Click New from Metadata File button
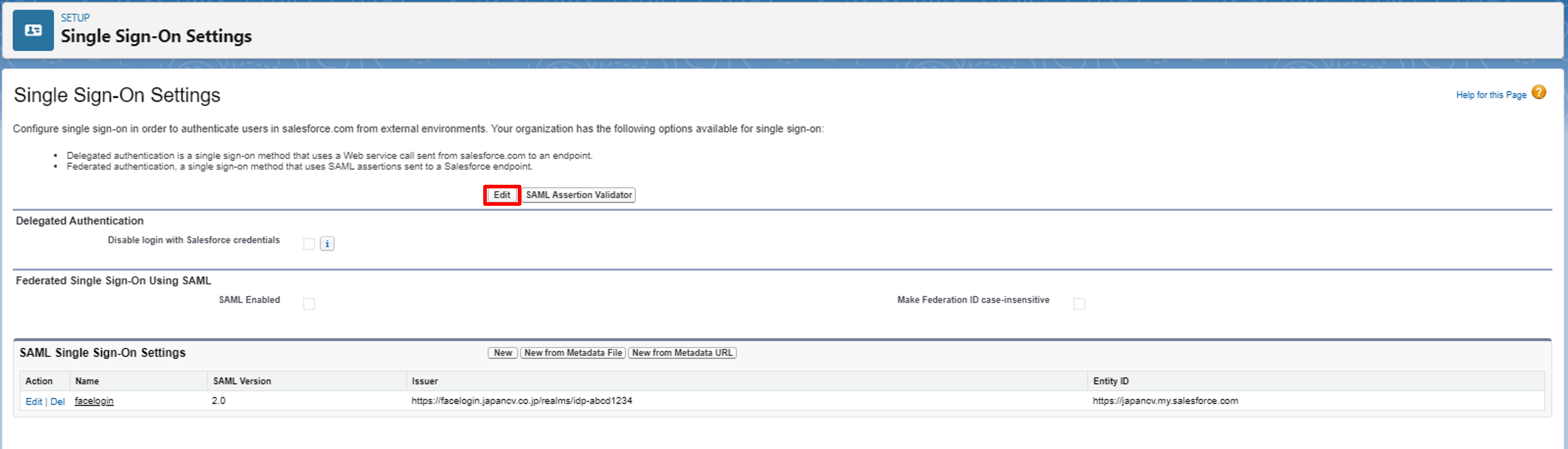Screen dimensions: 1568x449 pyautogui.click(x=573, y=353)
